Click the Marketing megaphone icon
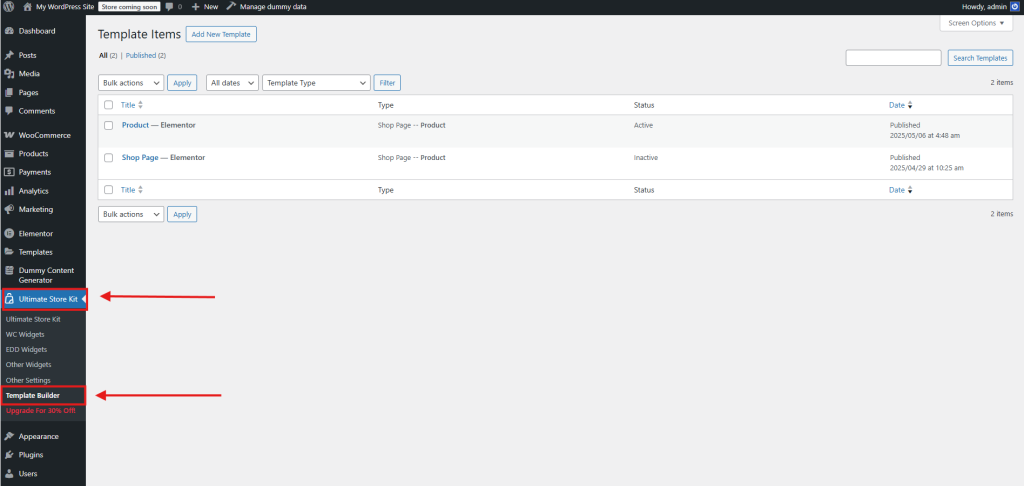 point(9,210)
